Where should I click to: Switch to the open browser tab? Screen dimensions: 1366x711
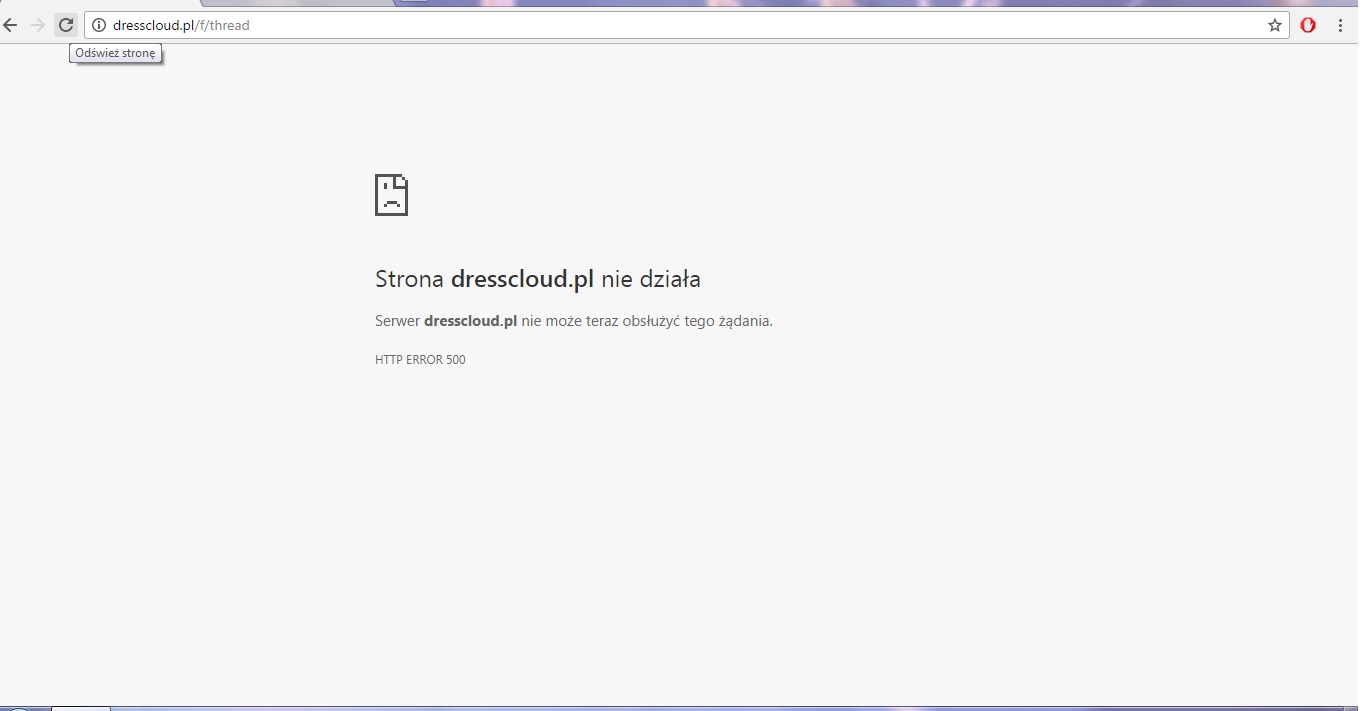[x=300, y=2]
